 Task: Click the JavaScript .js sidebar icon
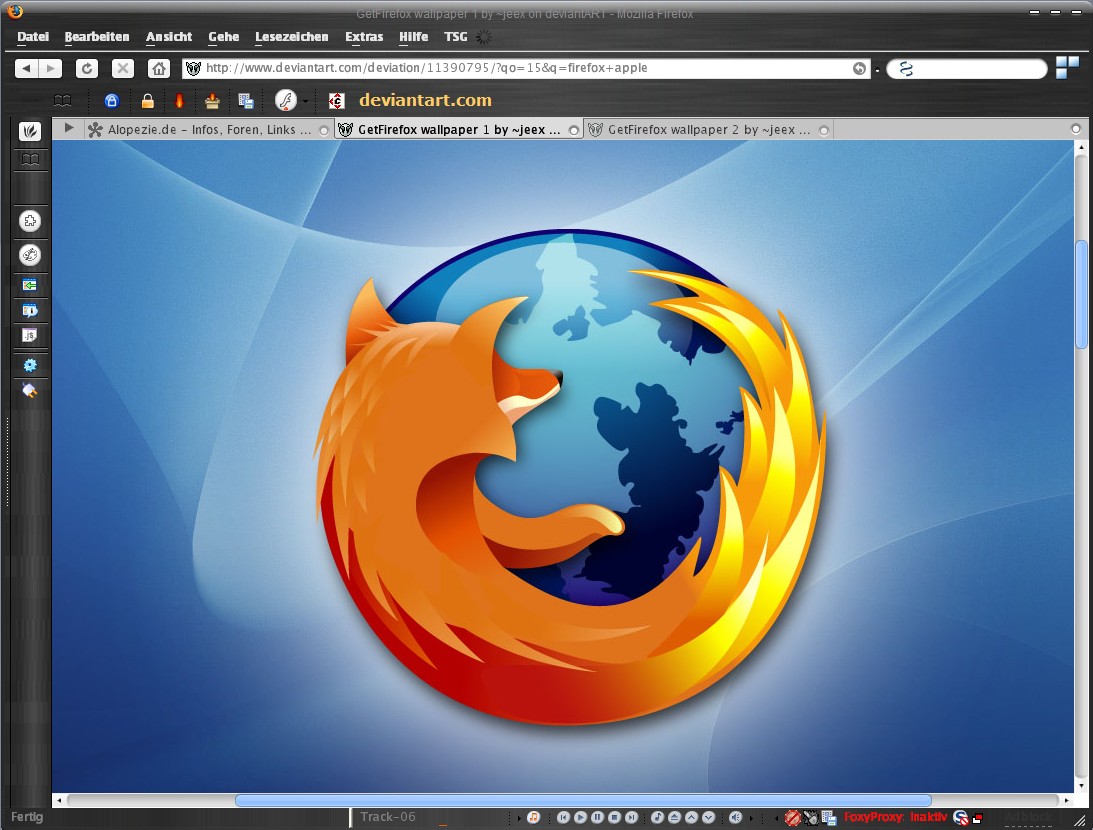coord(30,335)
